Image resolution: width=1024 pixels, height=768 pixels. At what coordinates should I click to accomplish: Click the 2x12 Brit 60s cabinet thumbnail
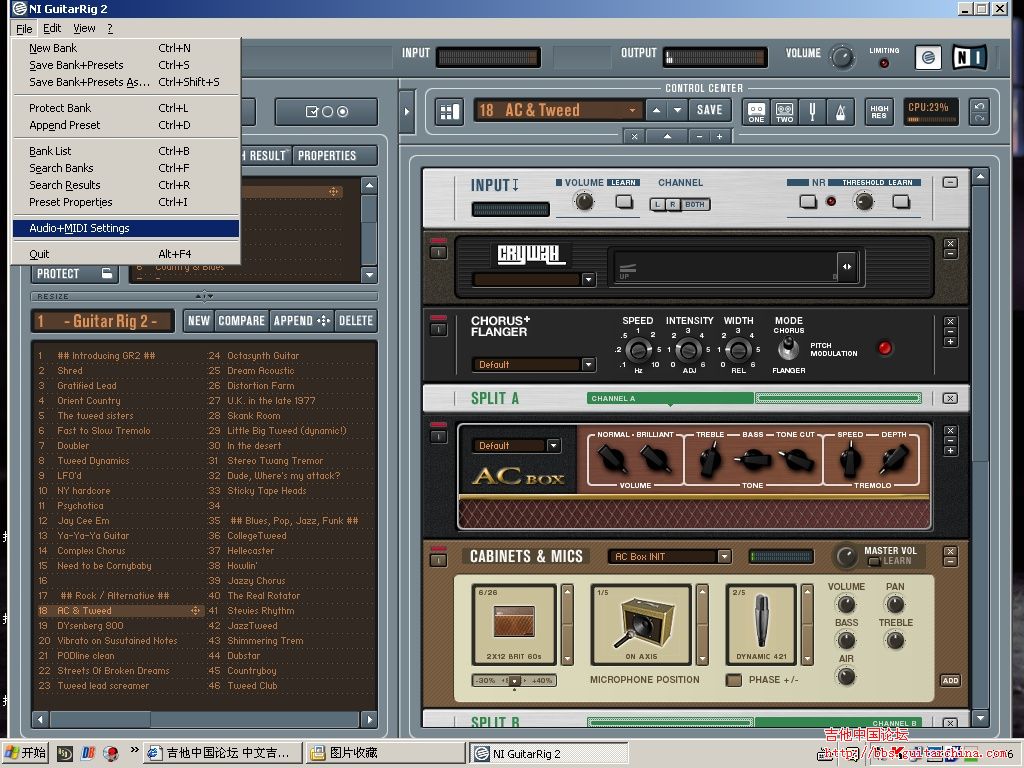point(513,623)
